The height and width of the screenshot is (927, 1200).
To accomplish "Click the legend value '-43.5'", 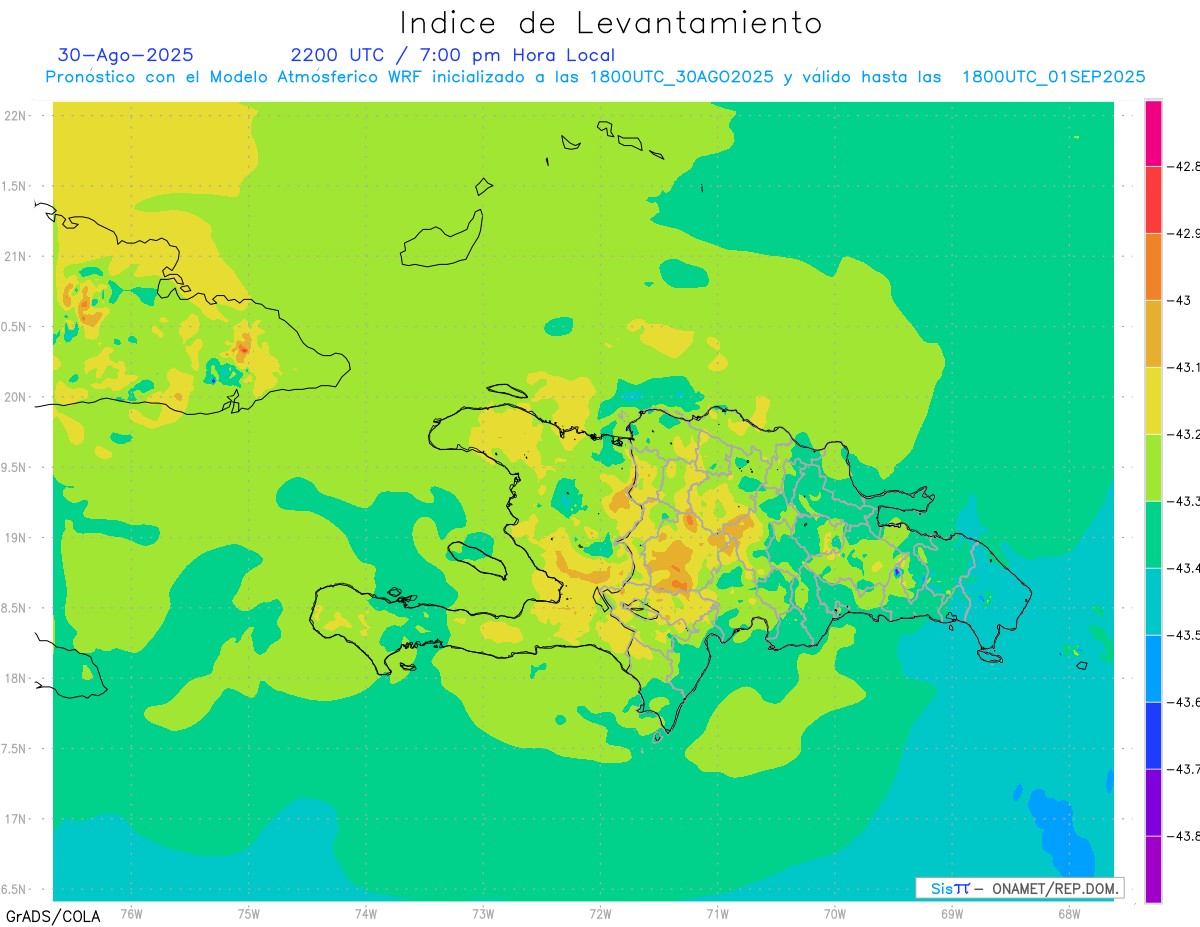I will (x=1185, y=635).
